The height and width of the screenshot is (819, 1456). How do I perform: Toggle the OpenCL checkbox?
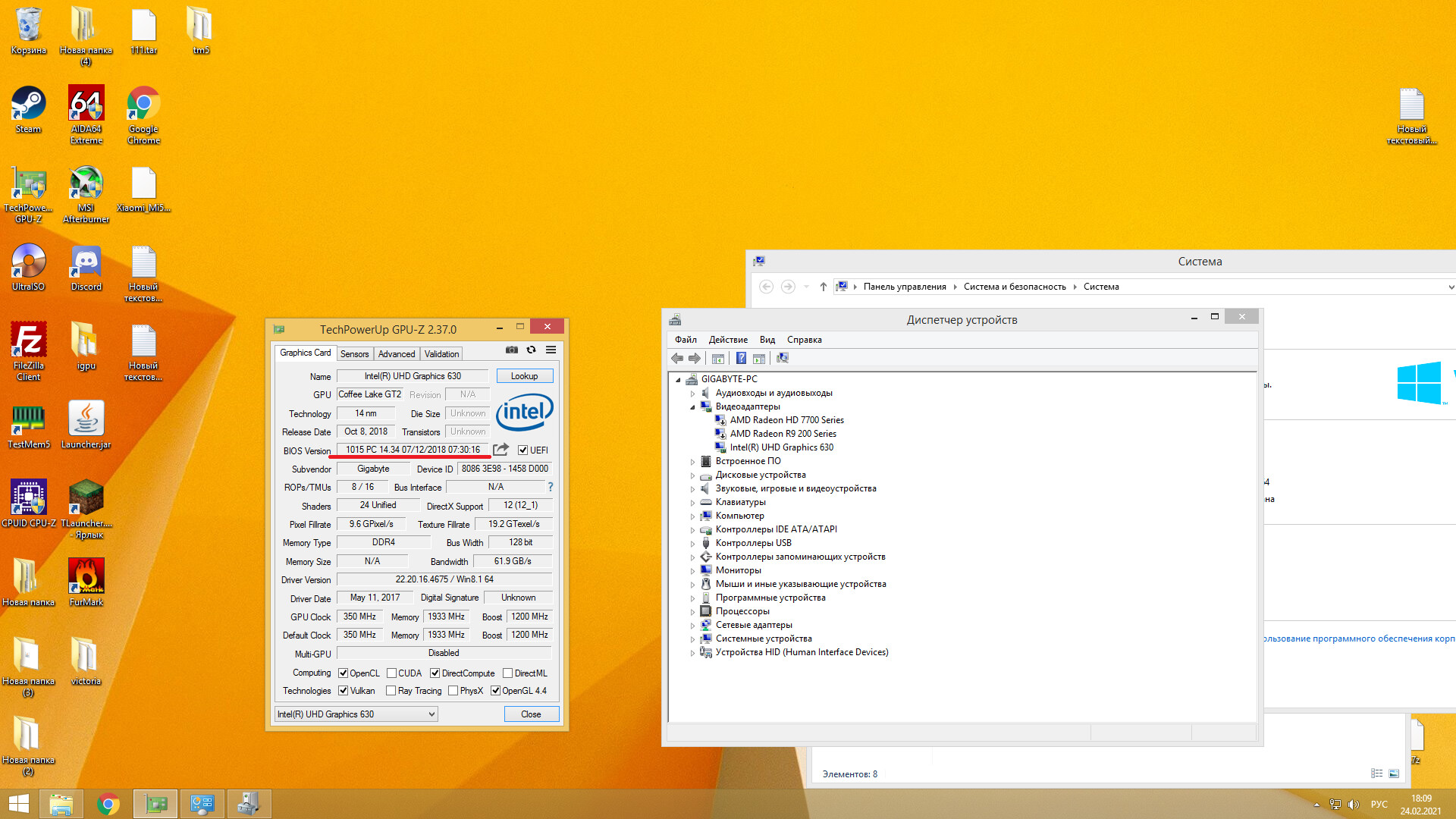point(344,673)
